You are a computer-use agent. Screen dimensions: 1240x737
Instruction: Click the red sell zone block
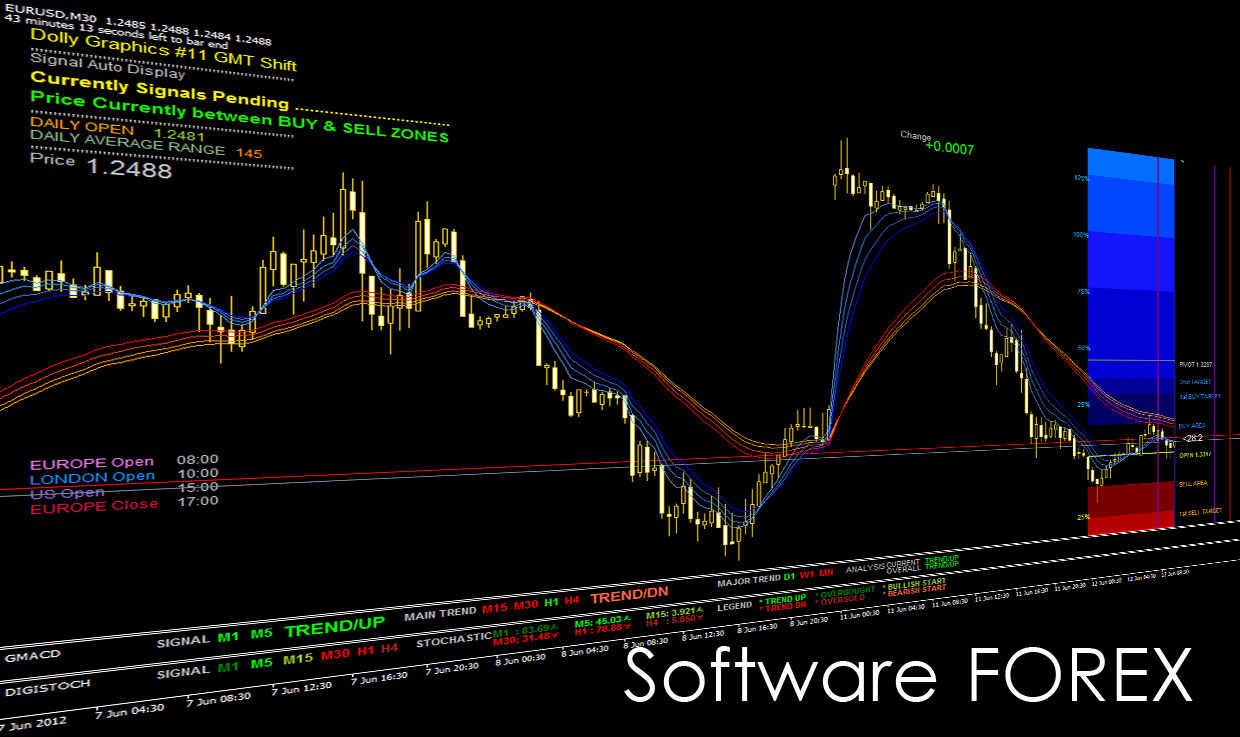click(1130, 508)
